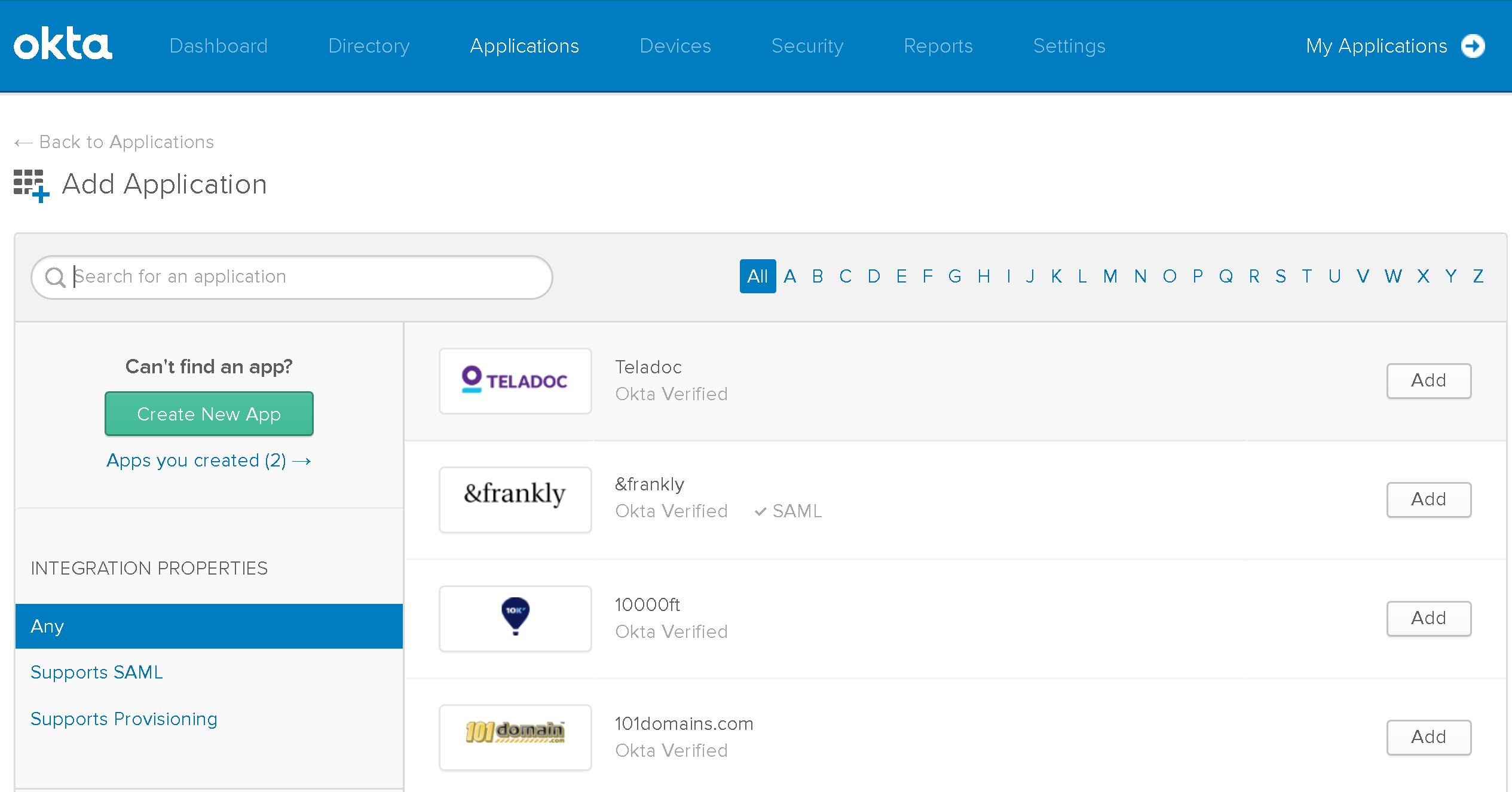Open the Settings menu
The height and width of the screenshot is (792, 1512).
click(1069, 46)
